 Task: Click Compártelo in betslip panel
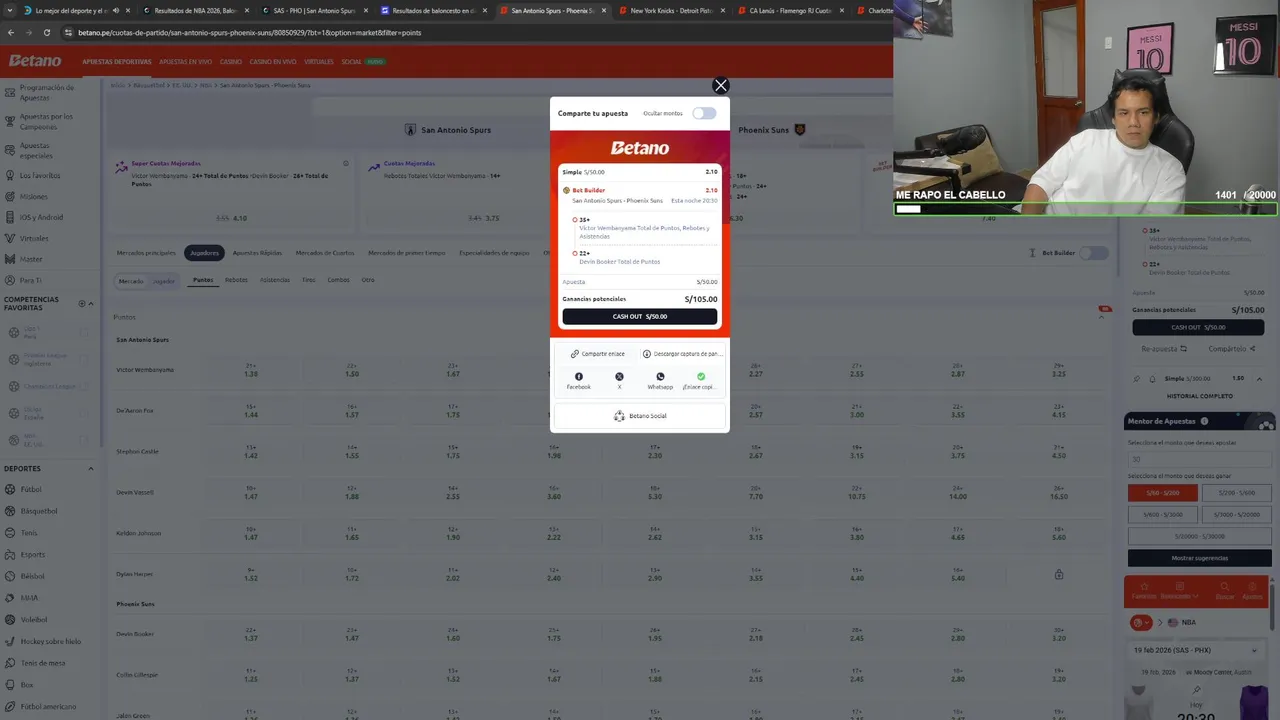(x=1232, y=349)
